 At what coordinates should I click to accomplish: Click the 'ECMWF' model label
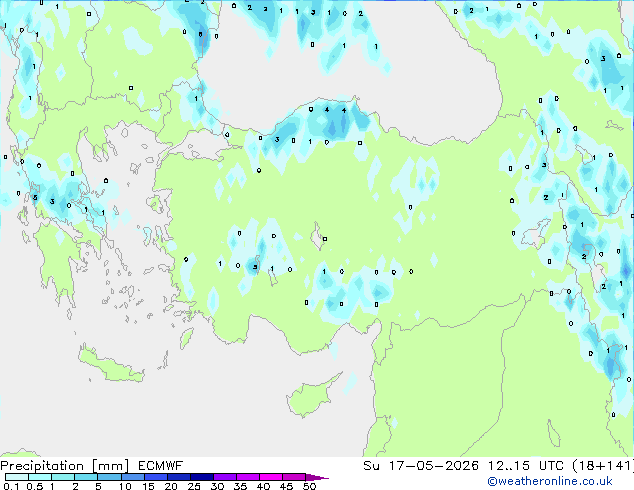tap(161, 466)
